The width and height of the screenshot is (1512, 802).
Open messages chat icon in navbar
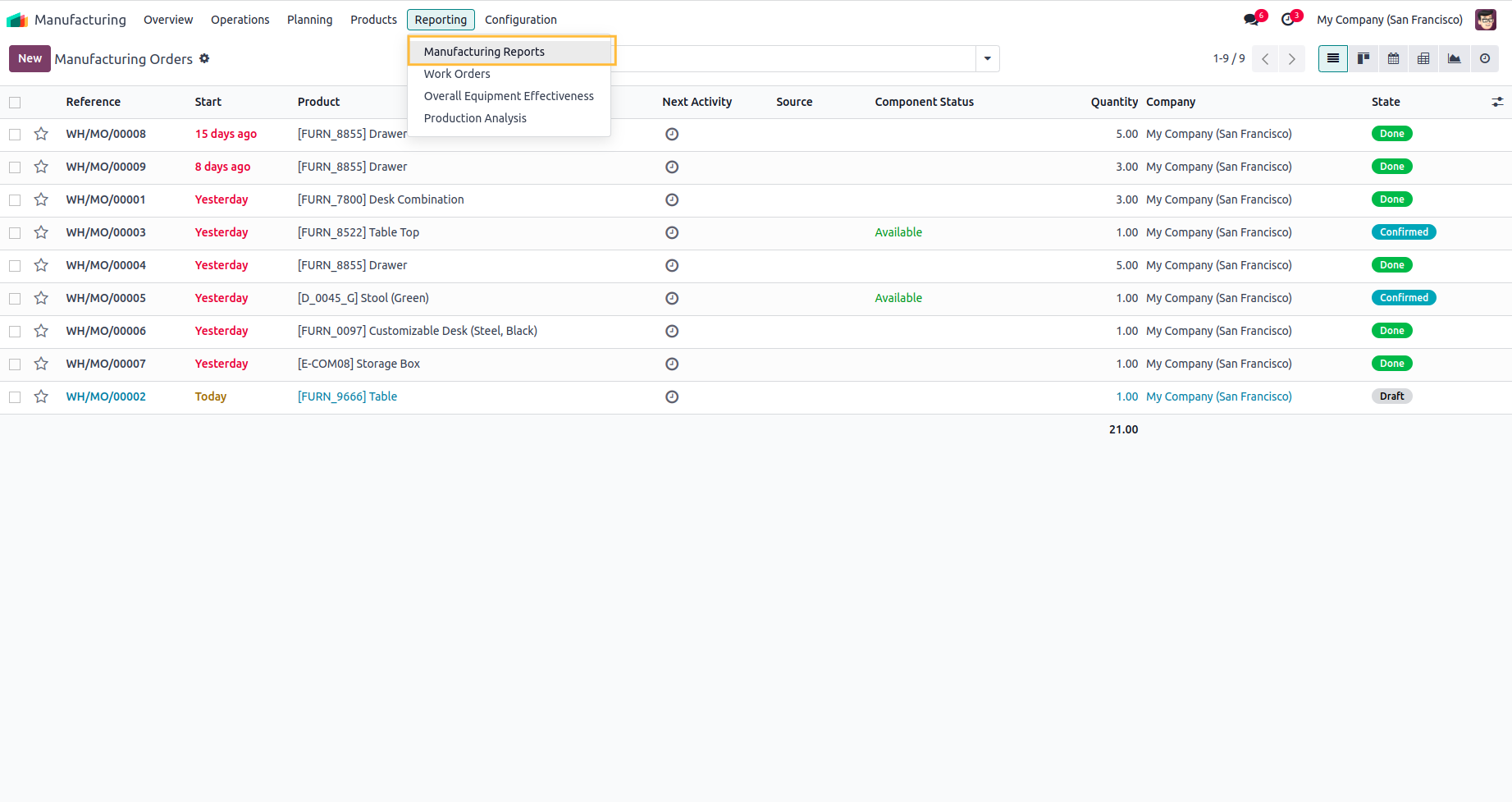1251,20
